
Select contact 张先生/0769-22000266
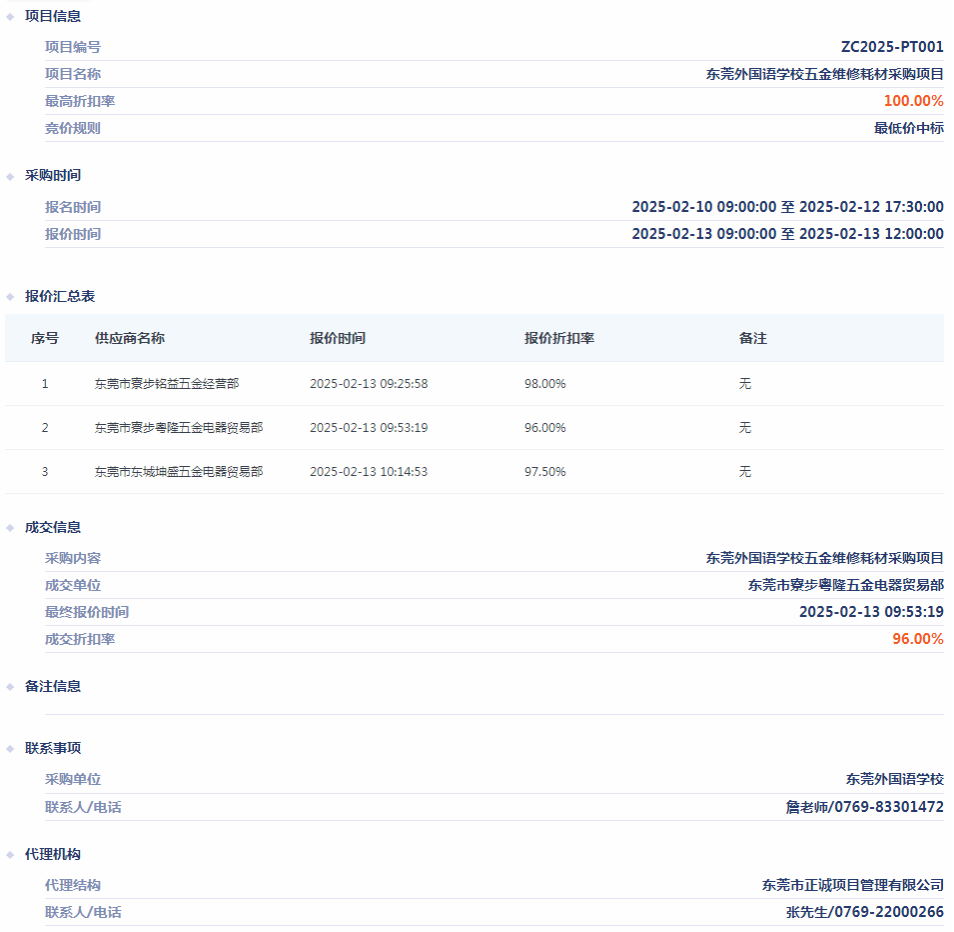coord(865,913)
